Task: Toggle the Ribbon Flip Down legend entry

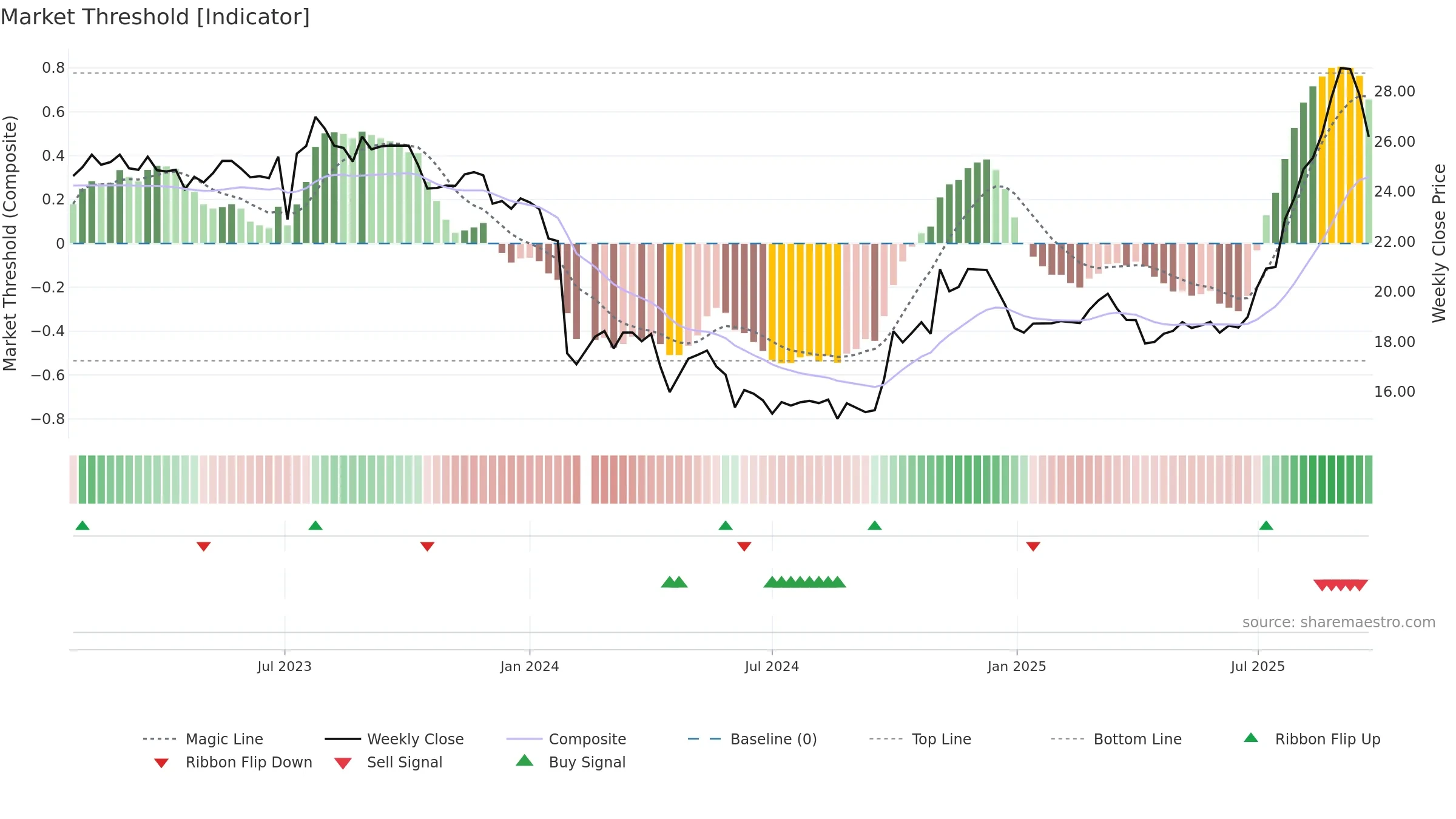Action: (233, 763)
